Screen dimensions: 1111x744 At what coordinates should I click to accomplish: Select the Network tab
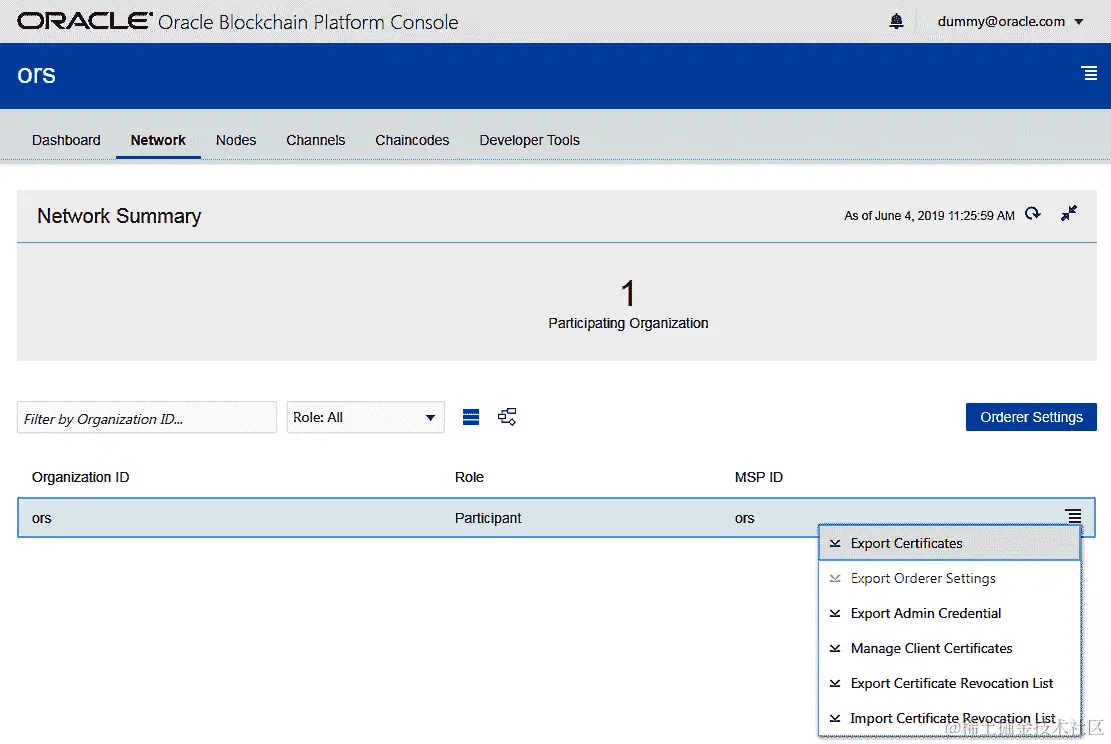point(158,140)
